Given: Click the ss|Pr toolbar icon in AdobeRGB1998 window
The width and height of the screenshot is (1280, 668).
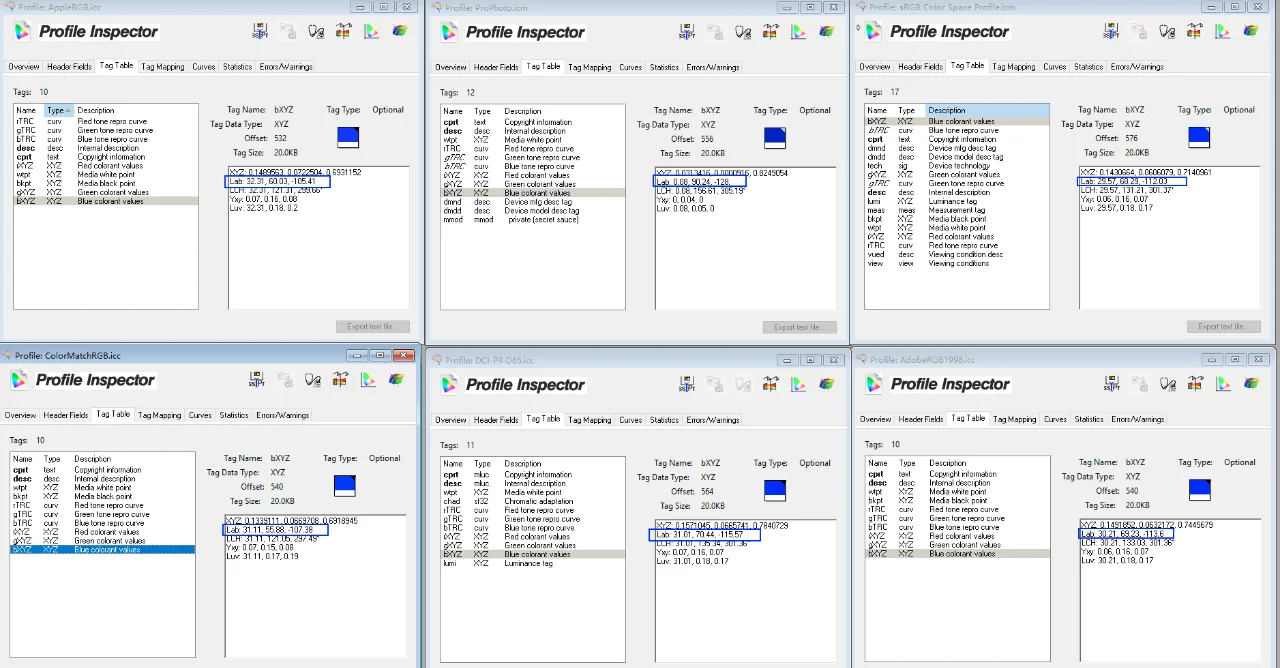Looking at the screenshot, I should (x=1111, y=383).
